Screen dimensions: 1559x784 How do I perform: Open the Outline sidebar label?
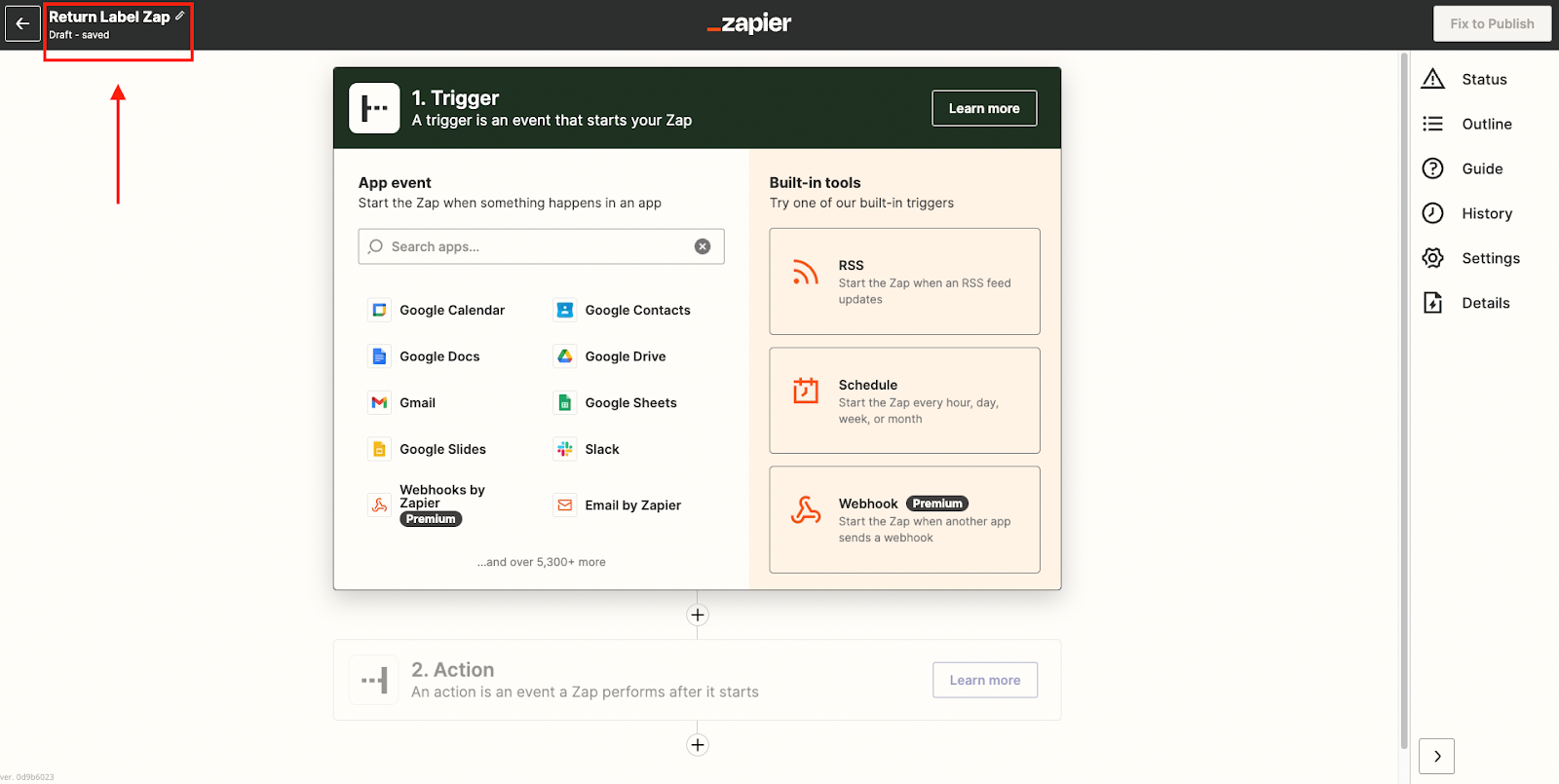[1487, 124]
